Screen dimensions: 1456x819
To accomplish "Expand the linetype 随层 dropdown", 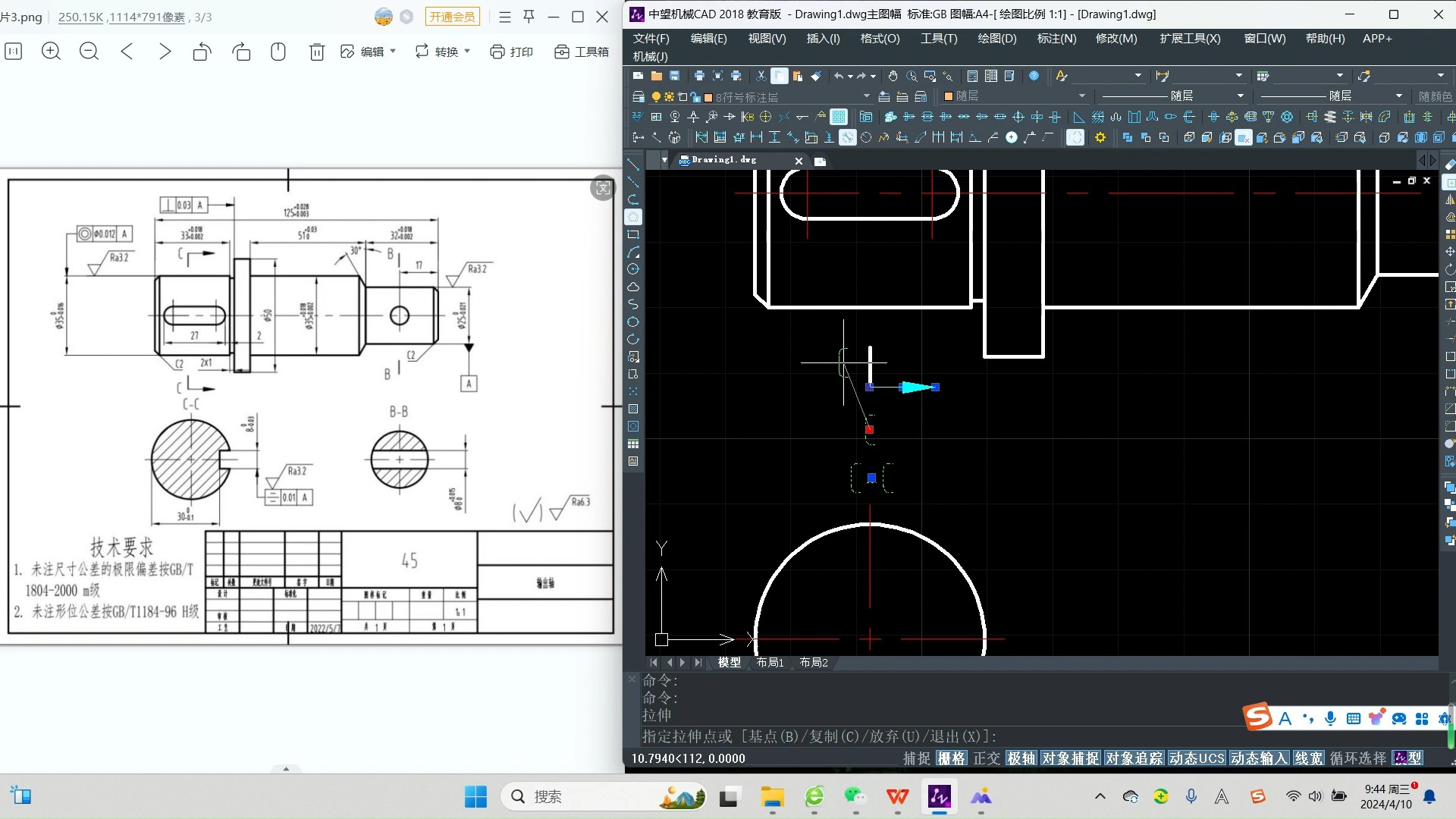I will coord(1241,96).
